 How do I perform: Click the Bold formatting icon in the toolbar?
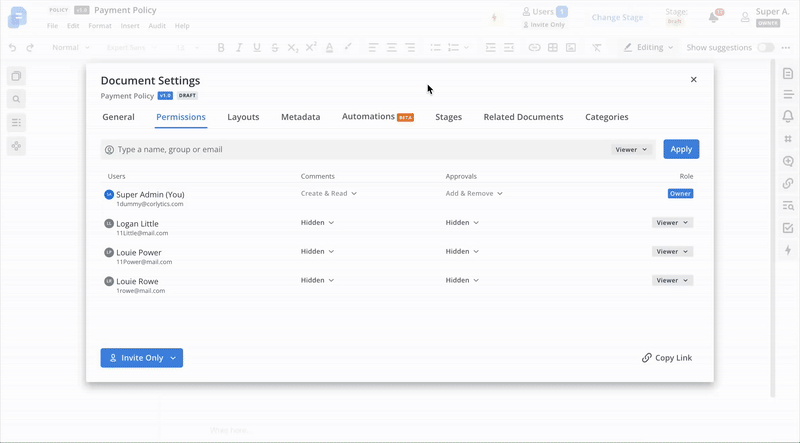pyautogui.click(x=221, y=47)
